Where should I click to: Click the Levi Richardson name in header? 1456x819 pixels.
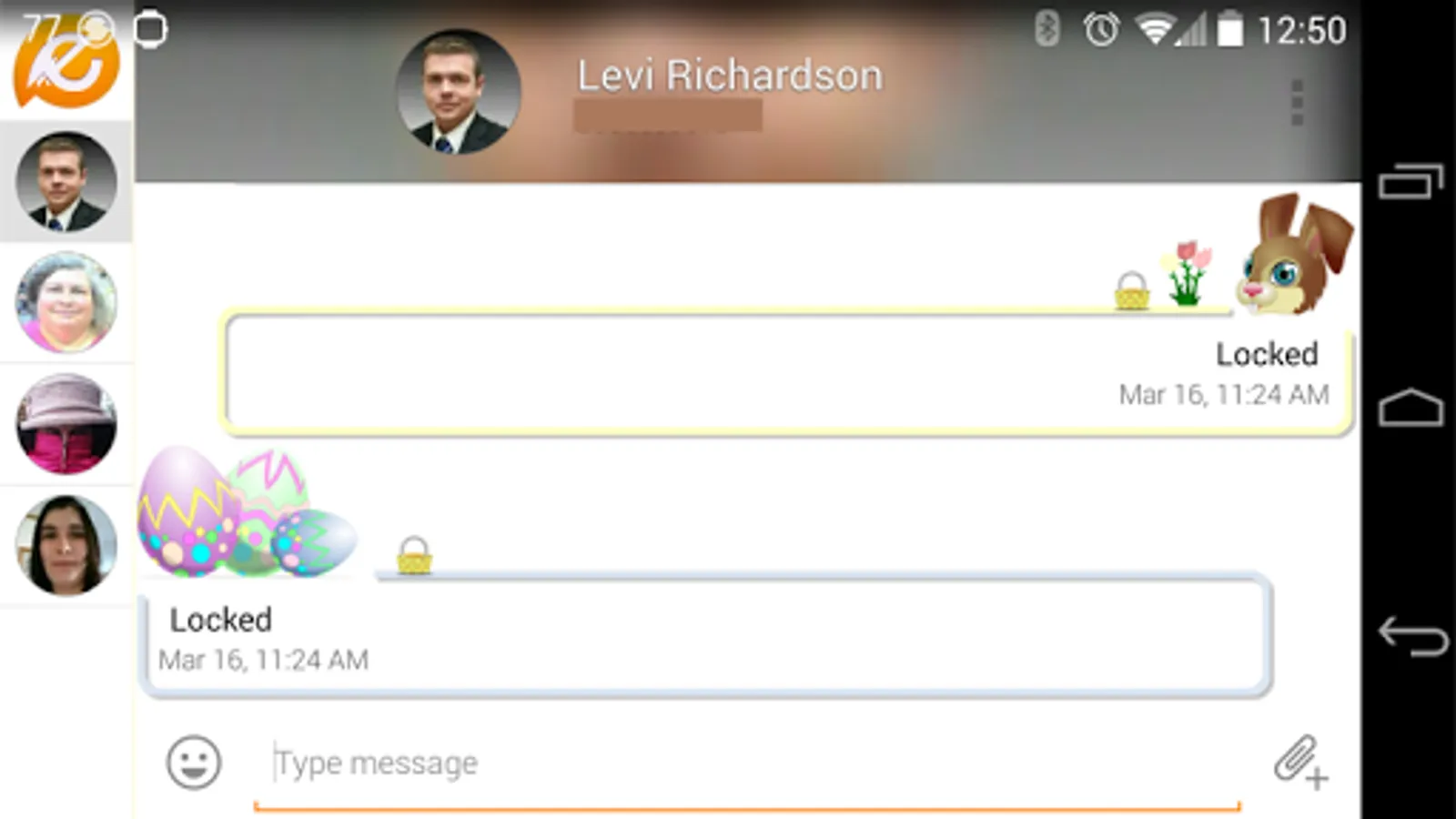(x=730, y=76)
